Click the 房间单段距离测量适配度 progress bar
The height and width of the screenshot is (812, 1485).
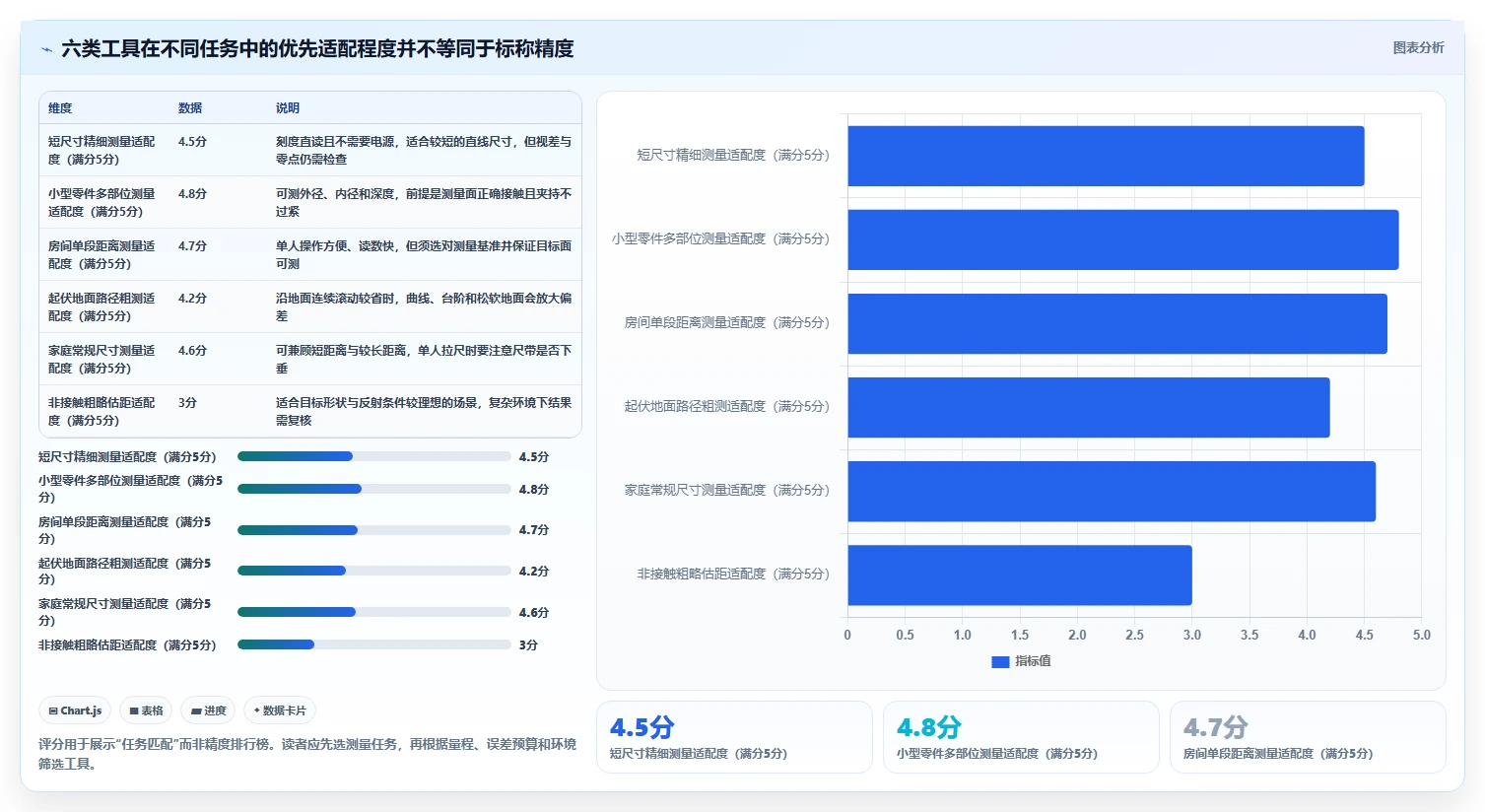click(373, 530)
